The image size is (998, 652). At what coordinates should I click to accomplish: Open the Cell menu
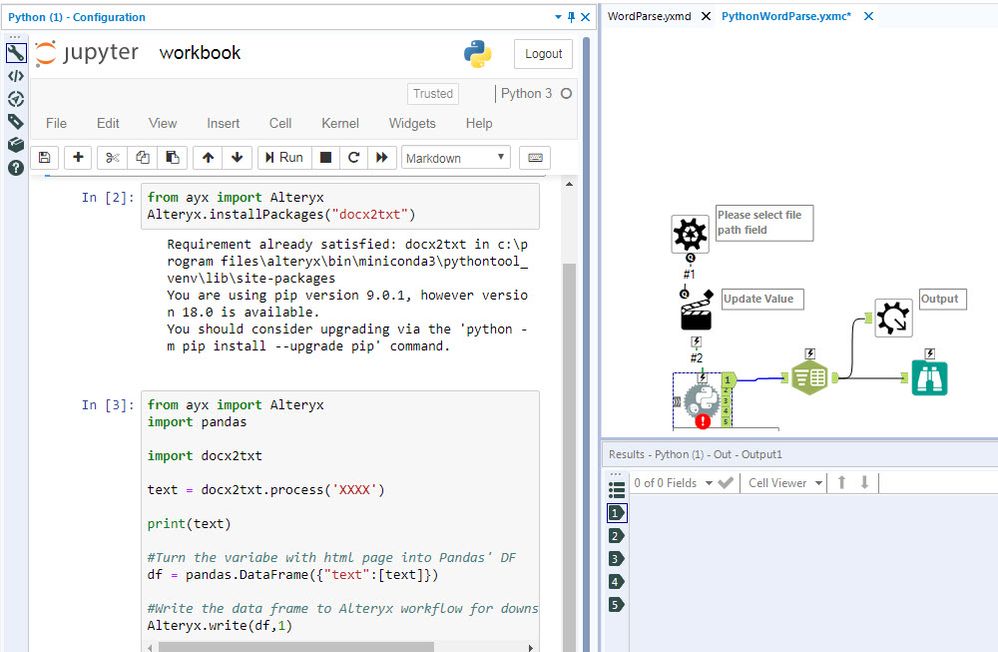coord(280,123)
